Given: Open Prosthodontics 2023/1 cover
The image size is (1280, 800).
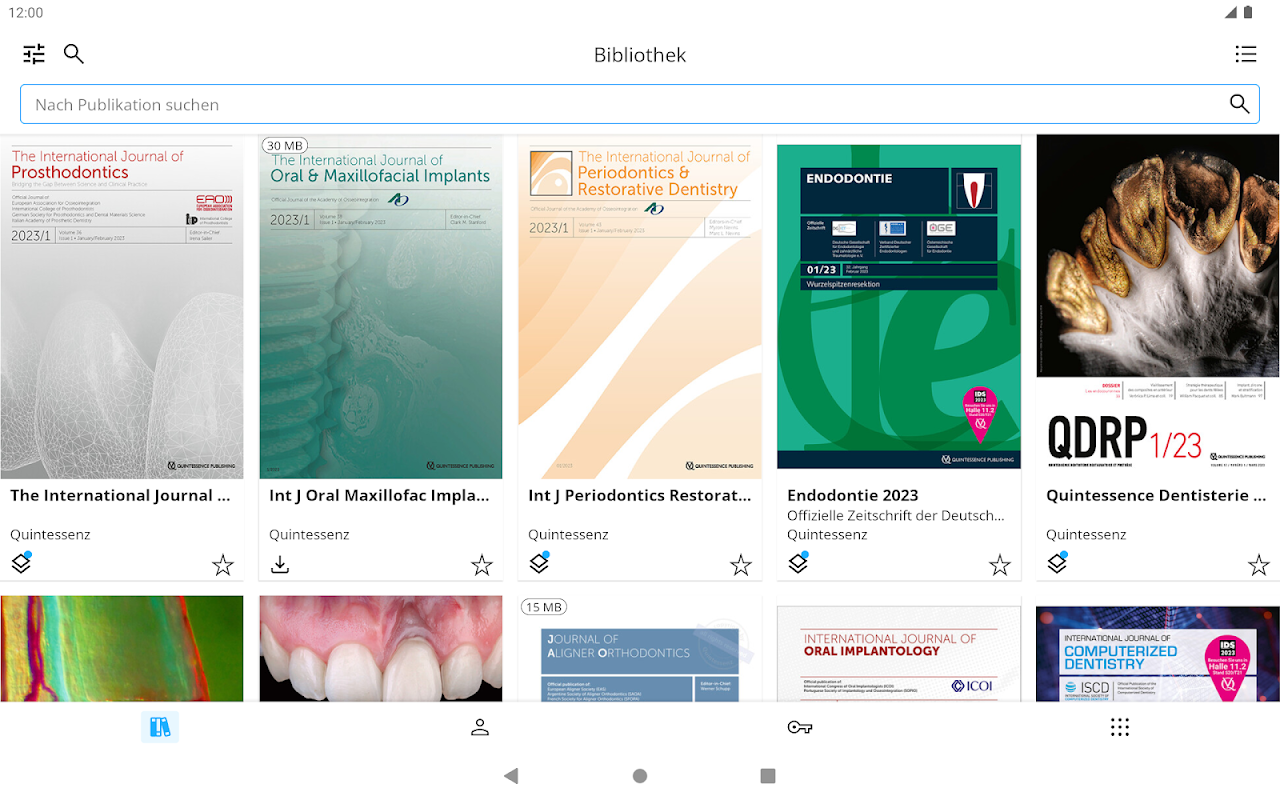Looking at the screenshot, I should (122, 308).
